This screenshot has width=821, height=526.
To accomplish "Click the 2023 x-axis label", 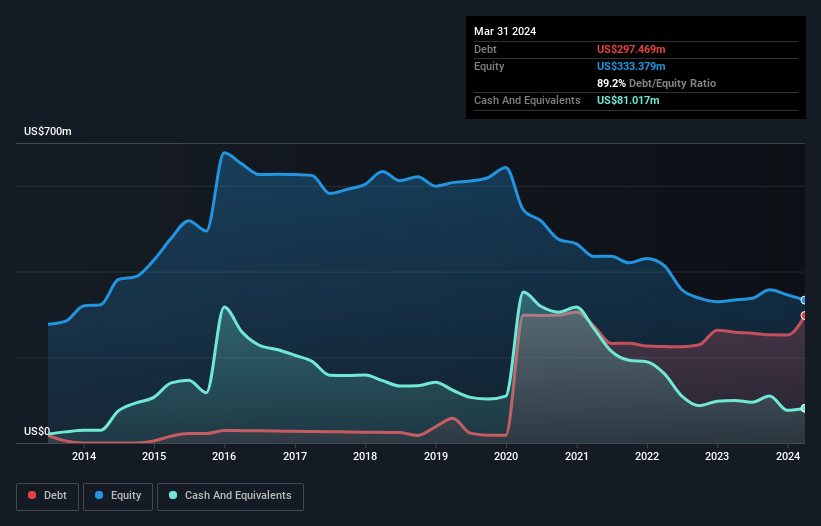I will [717, 456].
